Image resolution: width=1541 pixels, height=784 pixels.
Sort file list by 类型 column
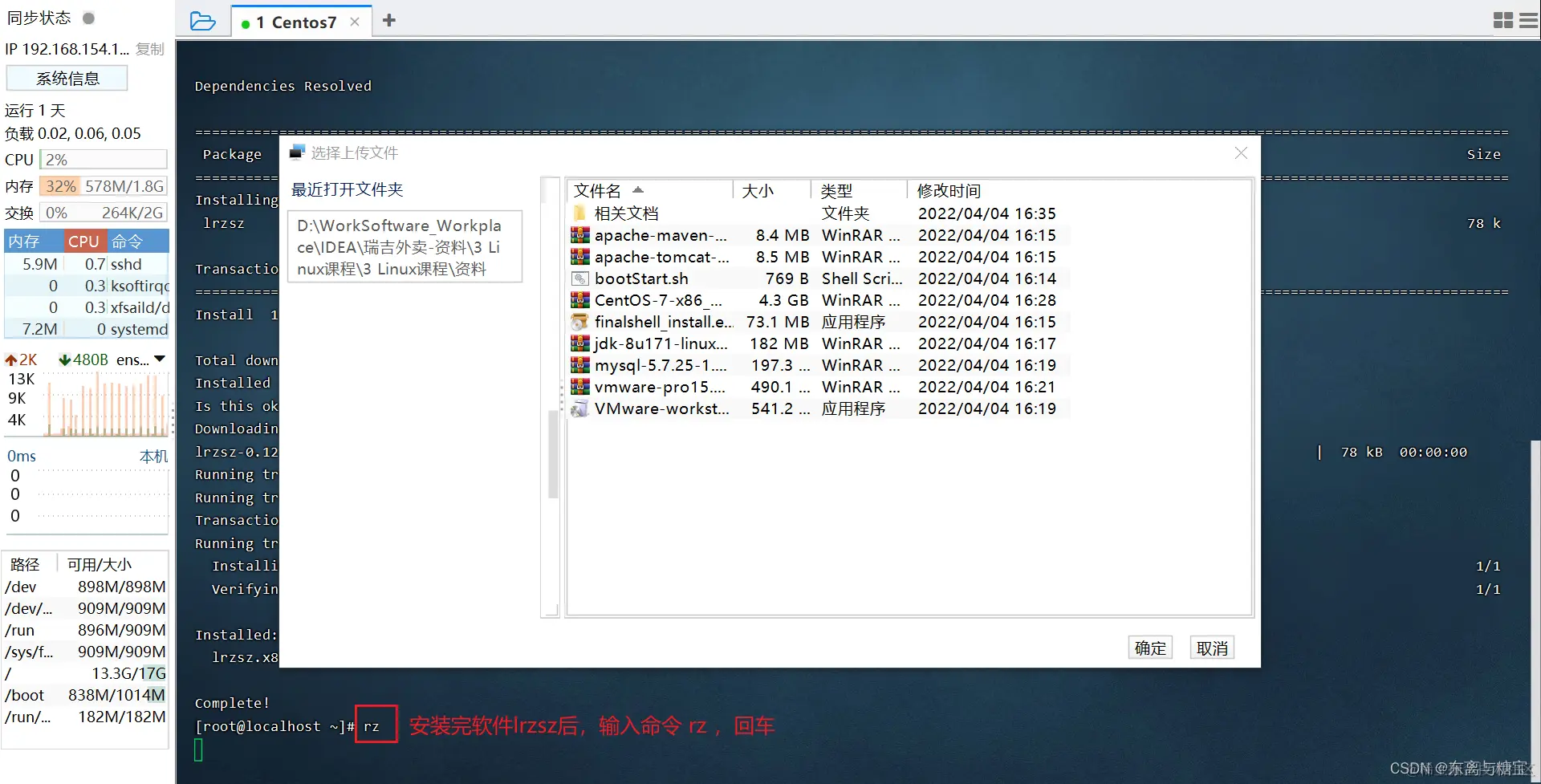(860, 190)
